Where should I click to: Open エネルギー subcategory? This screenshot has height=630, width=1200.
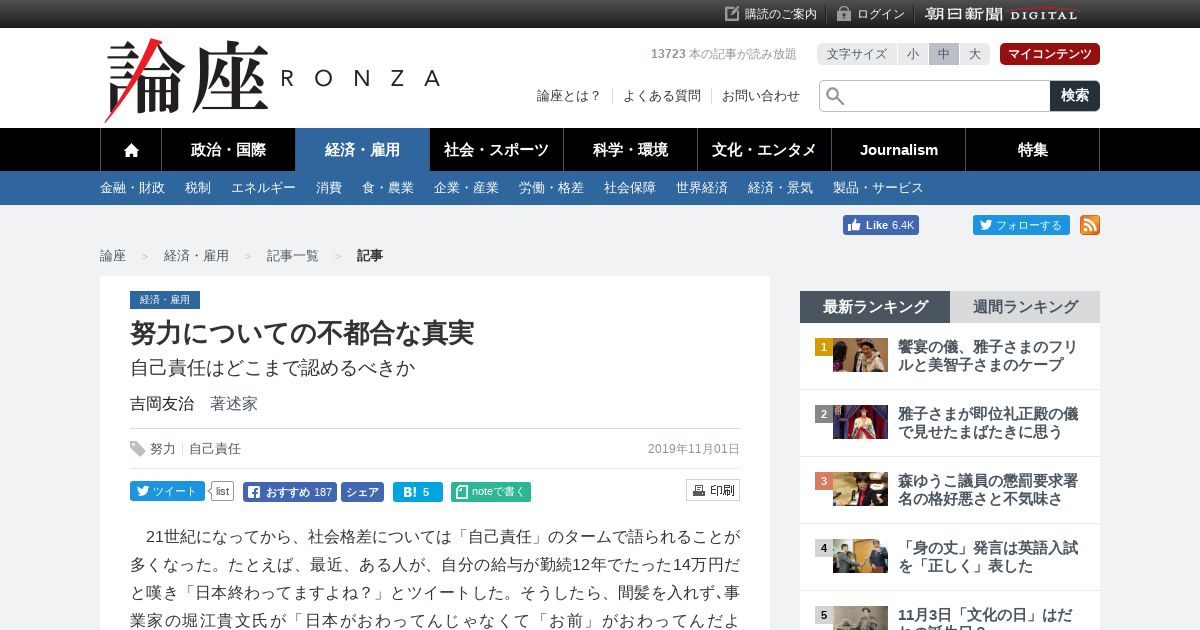(263, 188)
